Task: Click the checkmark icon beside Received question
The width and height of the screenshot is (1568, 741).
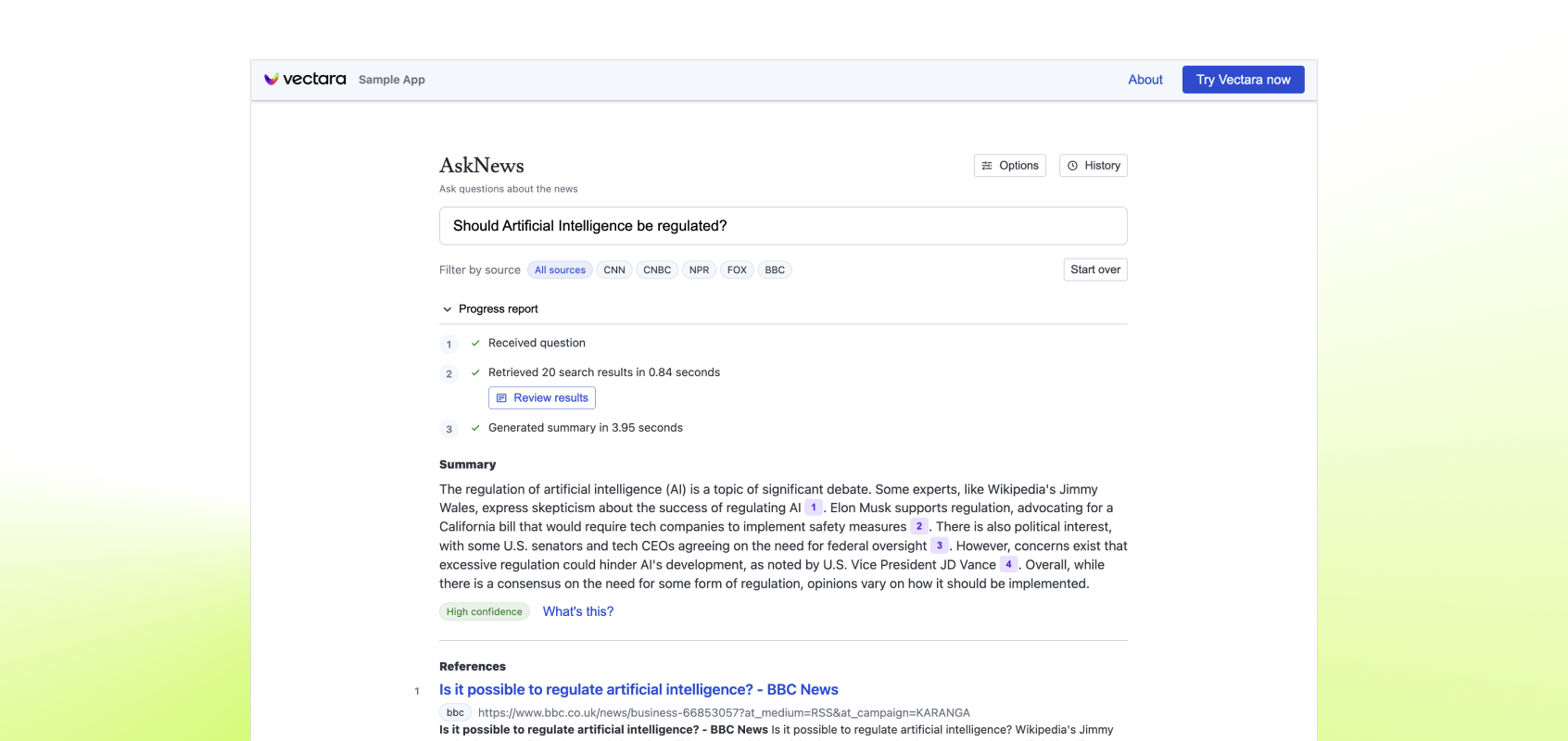Action: coord(475,344)
